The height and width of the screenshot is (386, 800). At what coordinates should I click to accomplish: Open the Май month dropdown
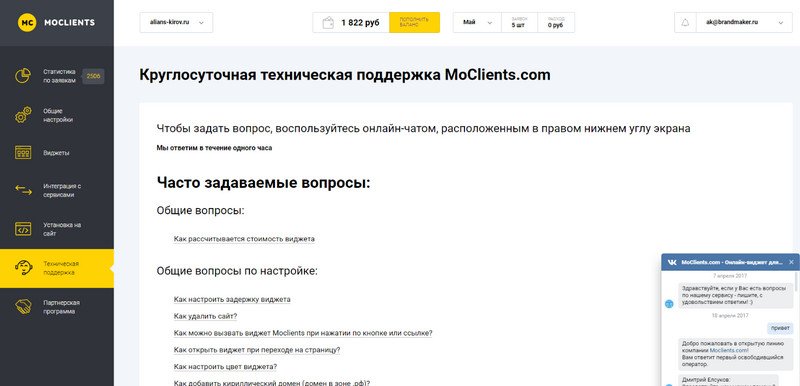(477, 22)
